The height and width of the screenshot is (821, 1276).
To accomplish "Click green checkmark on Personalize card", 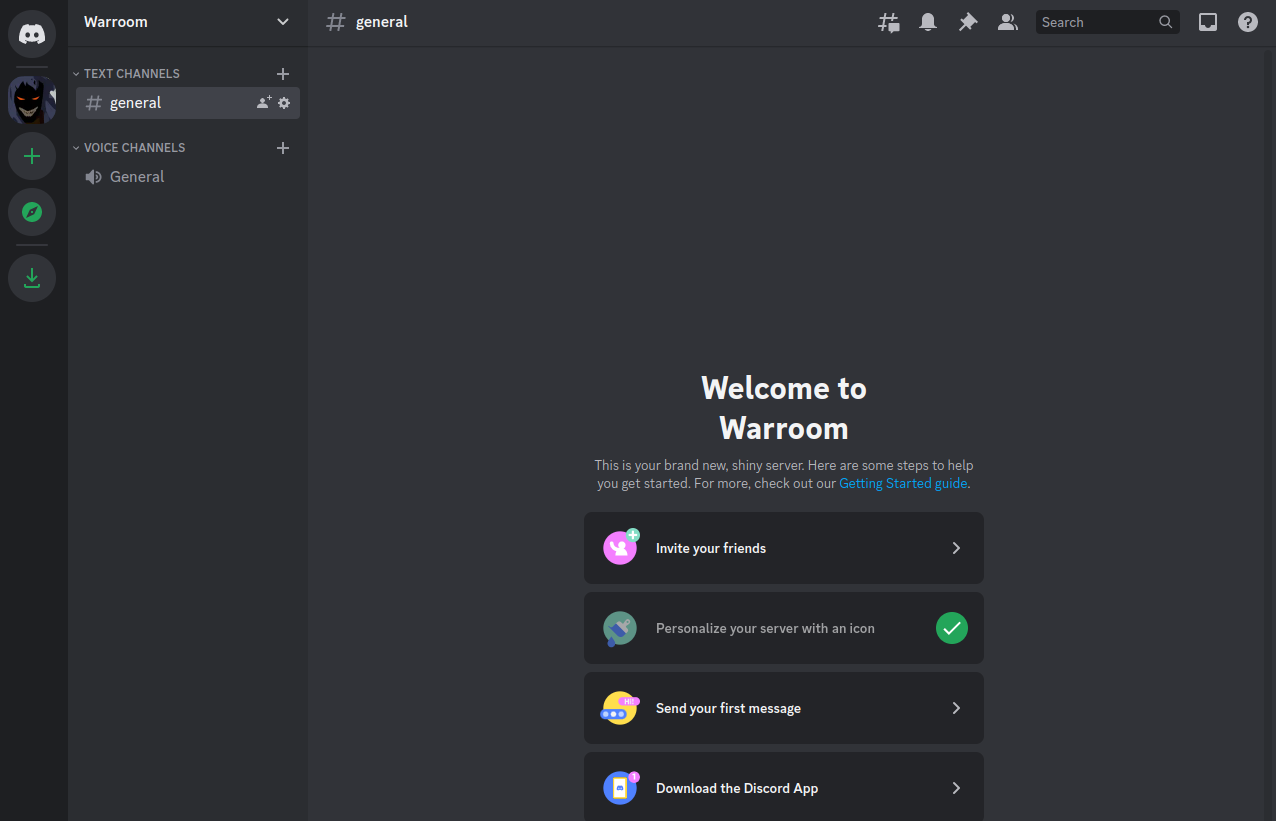I will 952,628.
